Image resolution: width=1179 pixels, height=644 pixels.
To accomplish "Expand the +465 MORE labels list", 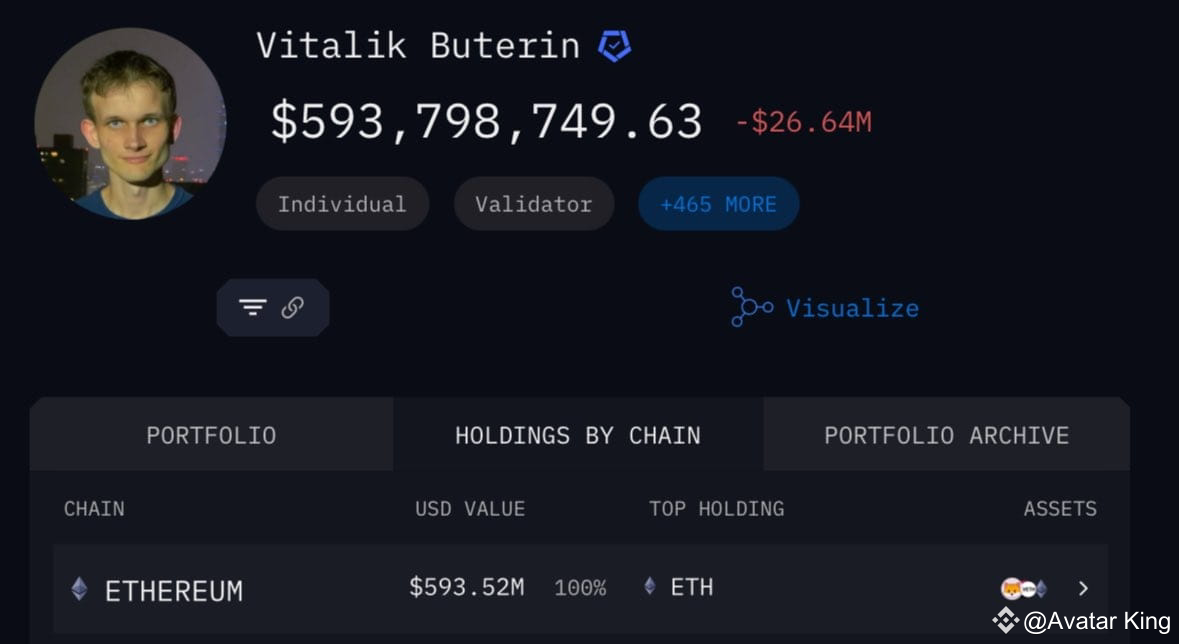I will (x=718, y=203).
